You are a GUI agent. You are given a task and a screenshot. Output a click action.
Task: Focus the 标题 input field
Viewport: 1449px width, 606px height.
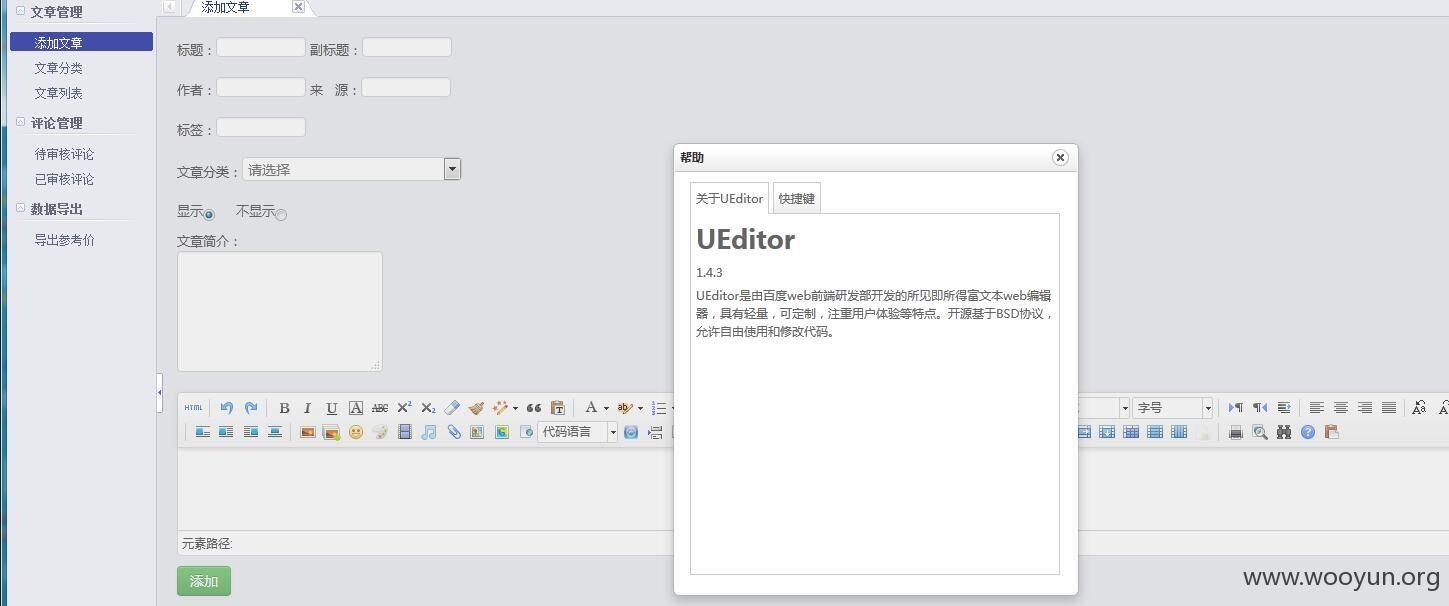tap(261, 47)
